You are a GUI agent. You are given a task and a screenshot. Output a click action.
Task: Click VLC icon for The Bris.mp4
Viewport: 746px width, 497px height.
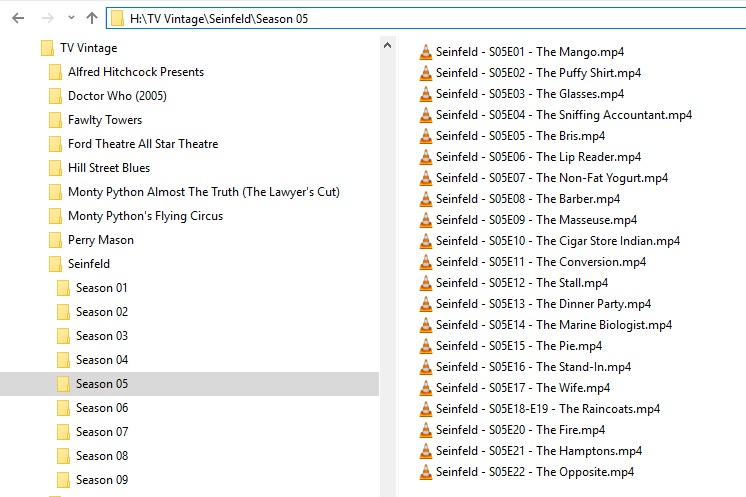tap(426, 136)
